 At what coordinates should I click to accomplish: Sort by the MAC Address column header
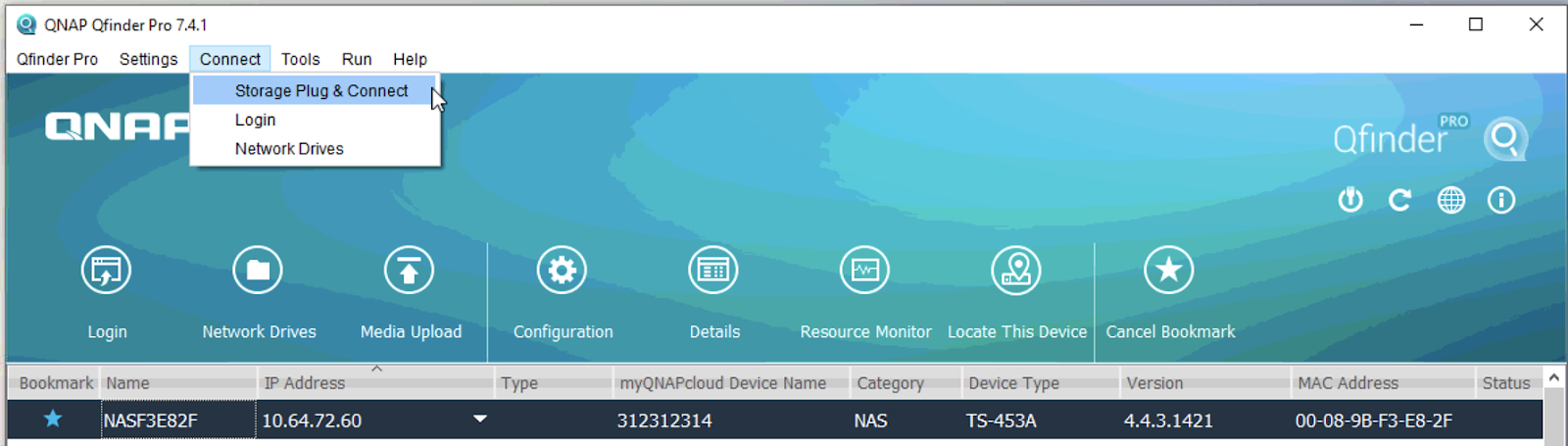click(x=1383, y=383)
